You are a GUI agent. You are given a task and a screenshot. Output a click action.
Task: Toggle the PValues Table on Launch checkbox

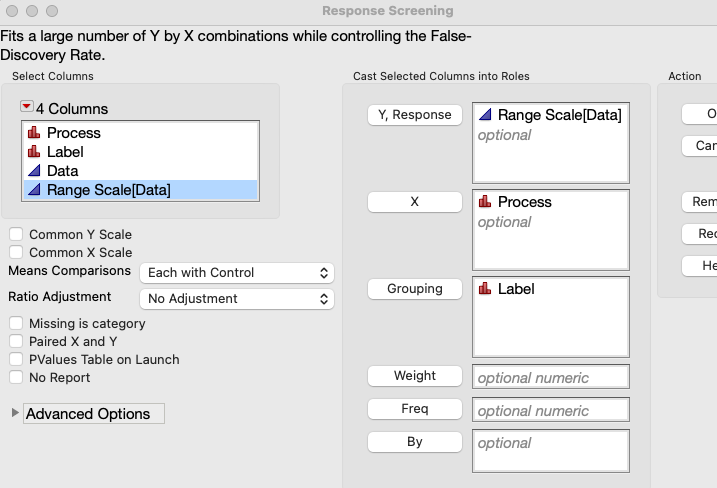tap(16, 360)
